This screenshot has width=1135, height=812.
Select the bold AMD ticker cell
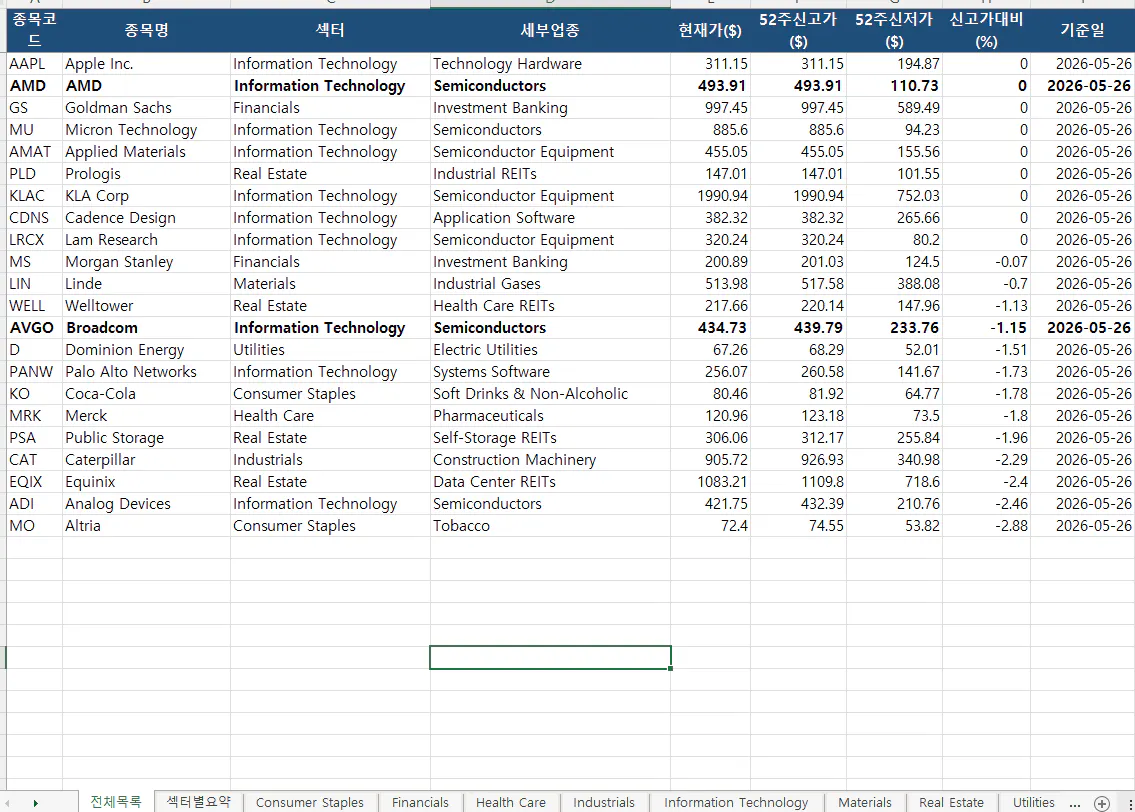click(34, 85)
